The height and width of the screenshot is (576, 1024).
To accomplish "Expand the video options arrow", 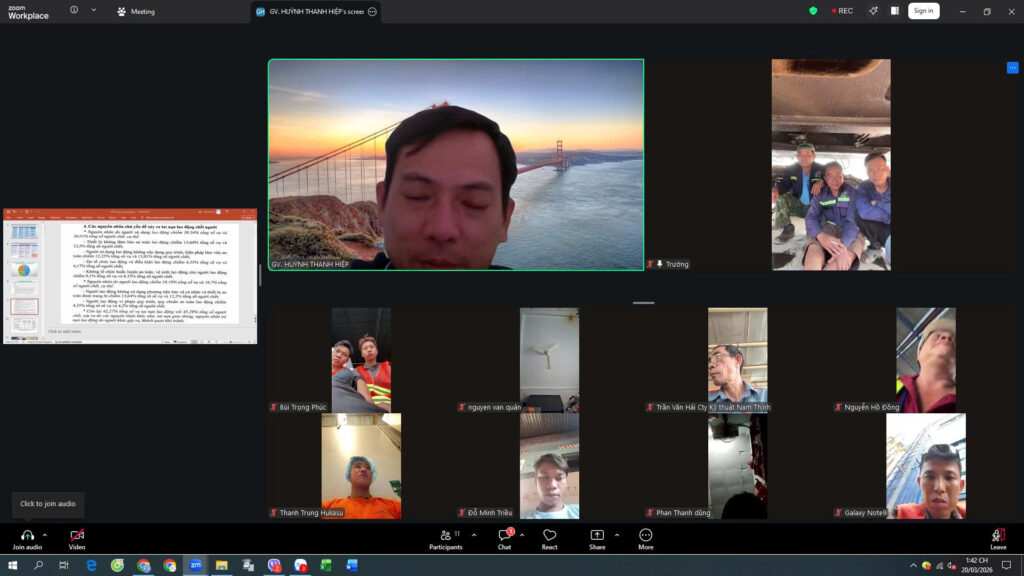I will 95,535.
